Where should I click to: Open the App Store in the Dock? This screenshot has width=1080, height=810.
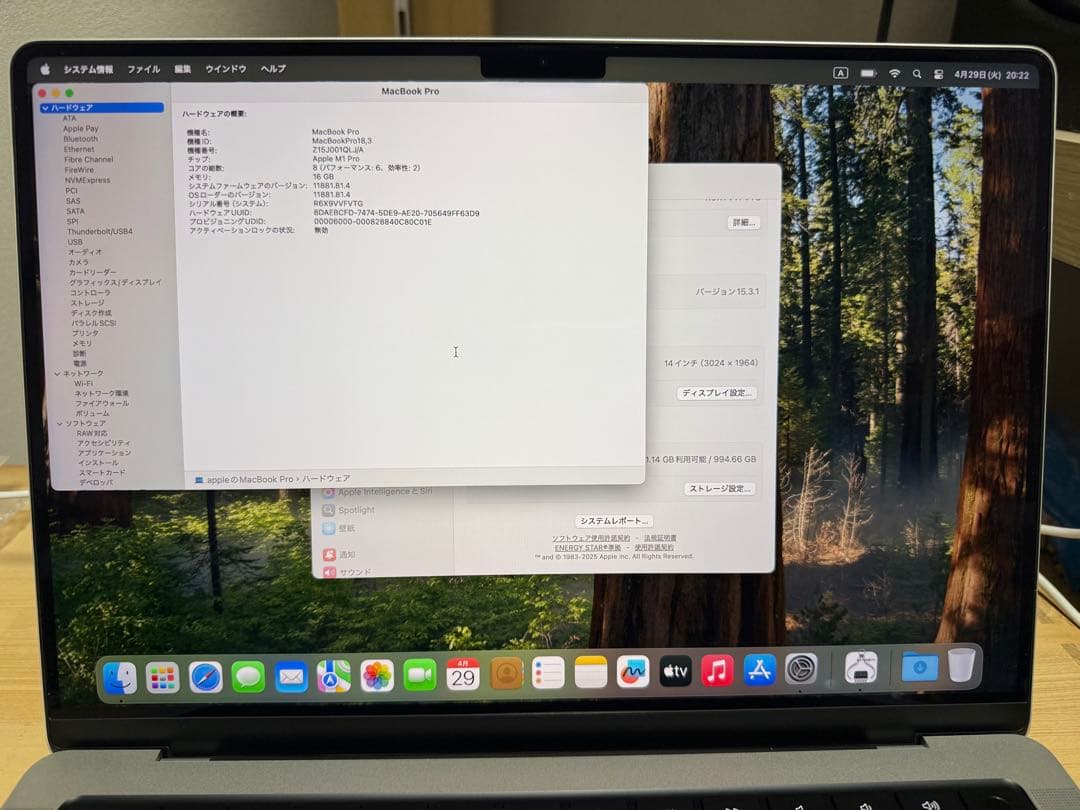point(759,669)
